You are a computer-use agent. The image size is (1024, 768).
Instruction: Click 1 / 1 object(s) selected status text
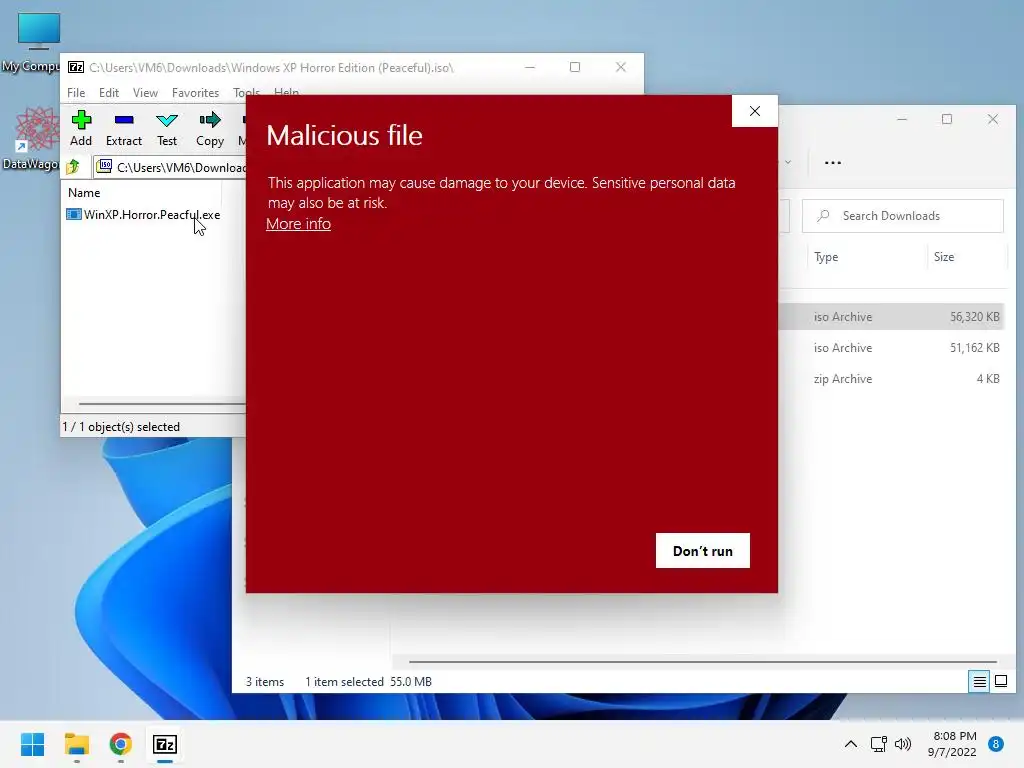pyautogui.click(x=121, y=426)
